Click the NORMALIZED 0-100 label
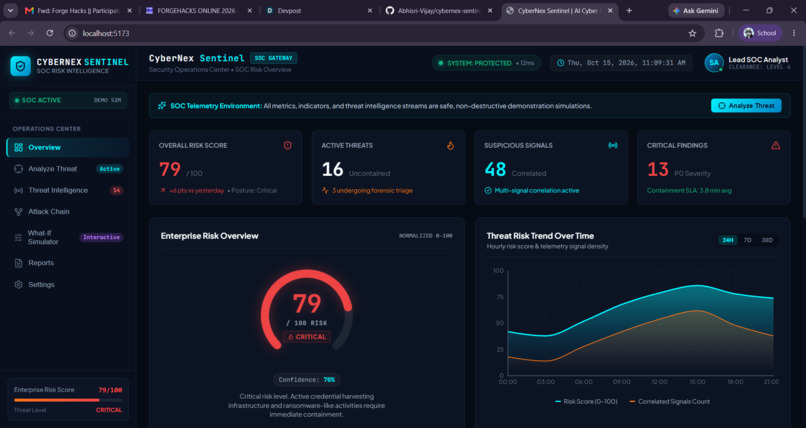Viewport: 806px width, 428px height. (x=426, y=236)
